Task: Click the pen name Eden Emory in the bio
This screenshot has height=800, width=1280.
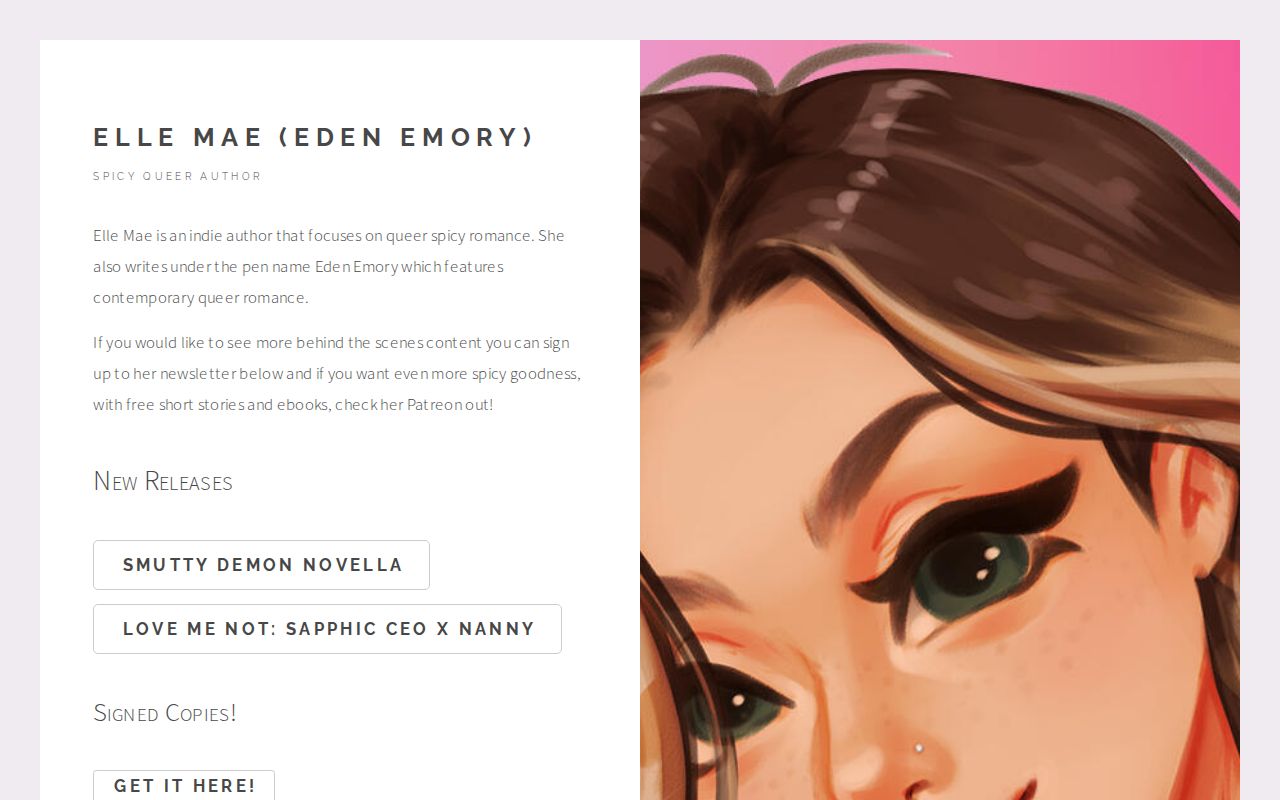Action: point(357,267)
